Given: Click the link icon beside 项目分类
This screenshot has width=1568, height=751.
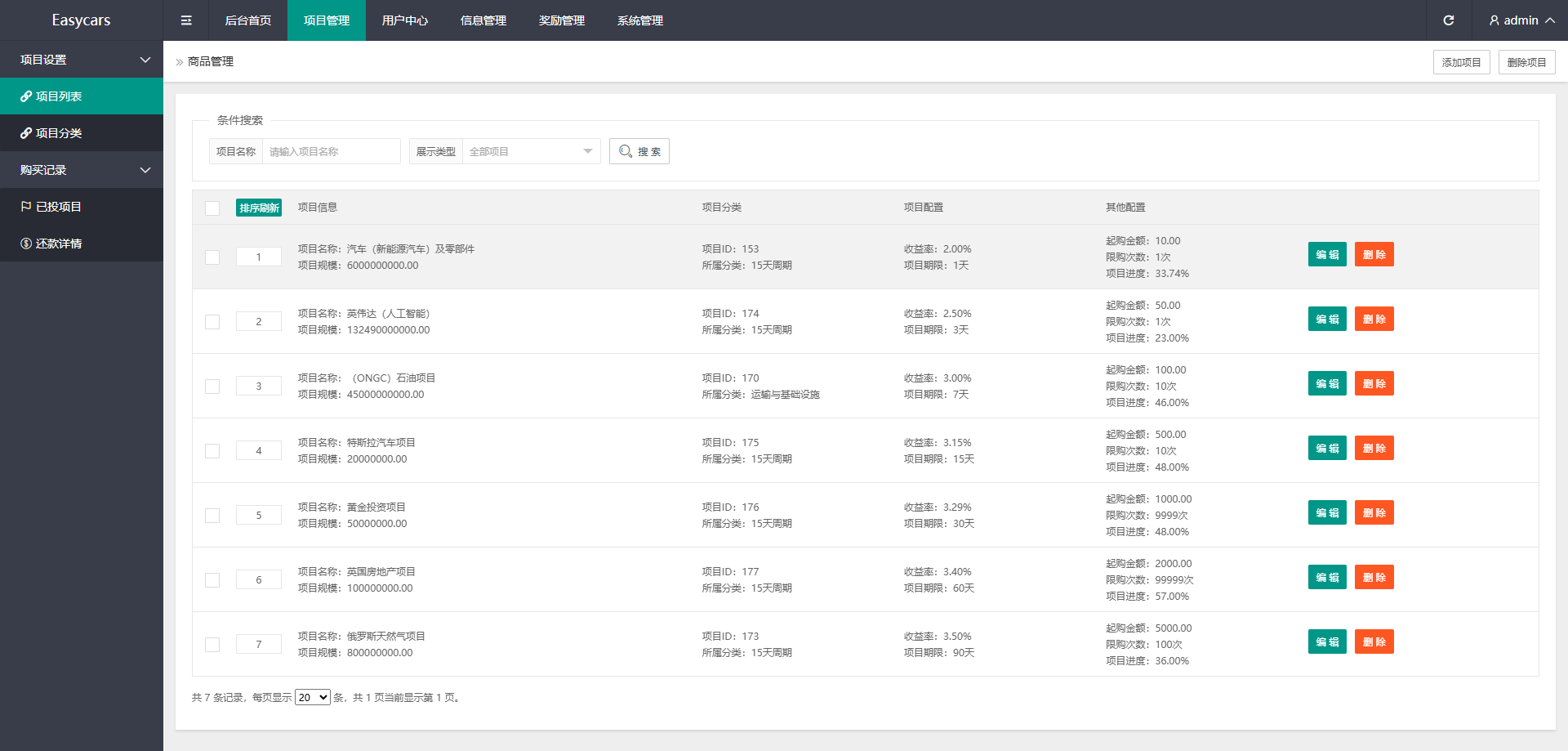Looking at the screenshot, I should click(x=26, y=133).
